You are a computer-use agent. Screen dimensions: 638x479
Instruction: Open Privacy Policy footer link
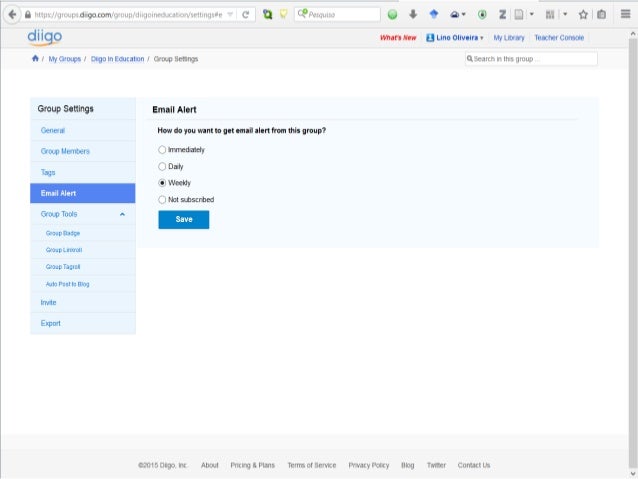click(x=369, y=465)
